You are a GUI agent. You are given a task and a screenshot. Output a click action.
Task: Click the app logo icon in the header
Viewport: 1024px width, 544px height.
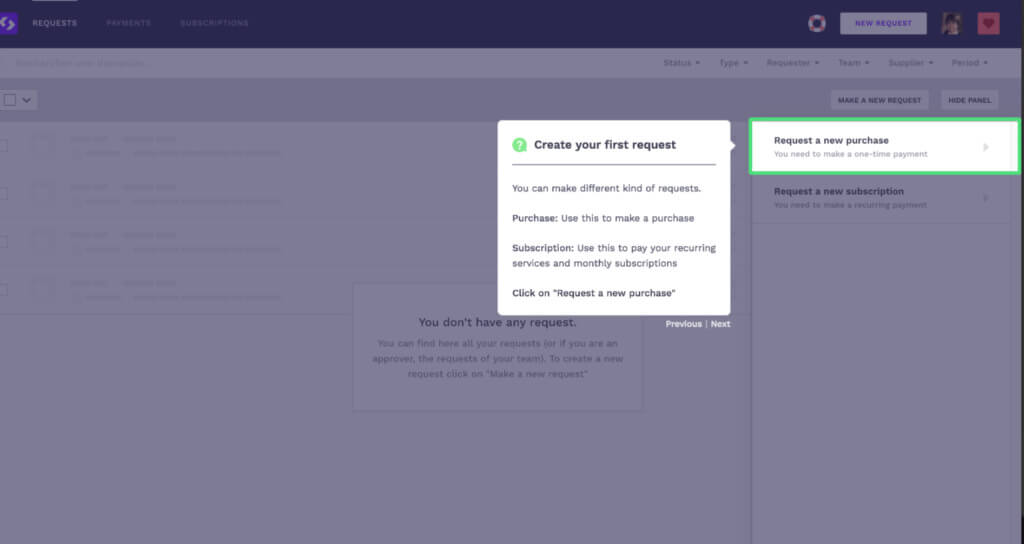pyautogui.click(x=8, y=24)
